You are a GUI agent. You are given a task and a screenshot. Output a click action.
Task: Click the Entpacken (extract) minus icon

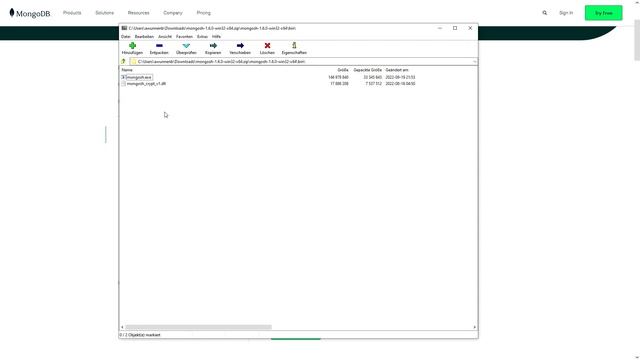tap(159, 46)
